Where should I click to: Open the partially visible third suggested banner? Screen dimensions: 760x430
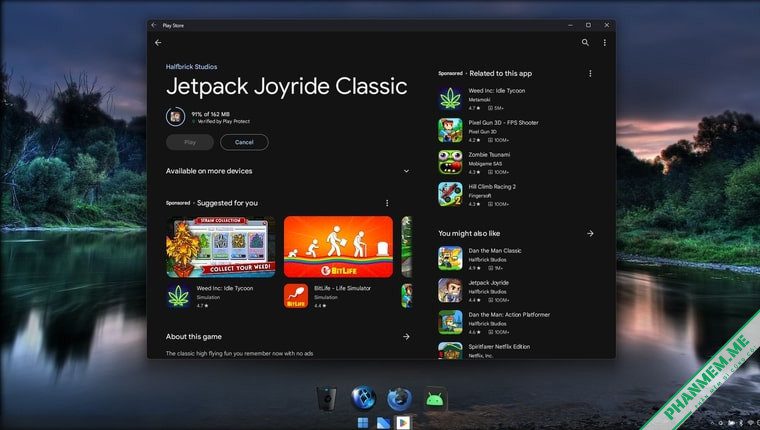click(407, 247)
